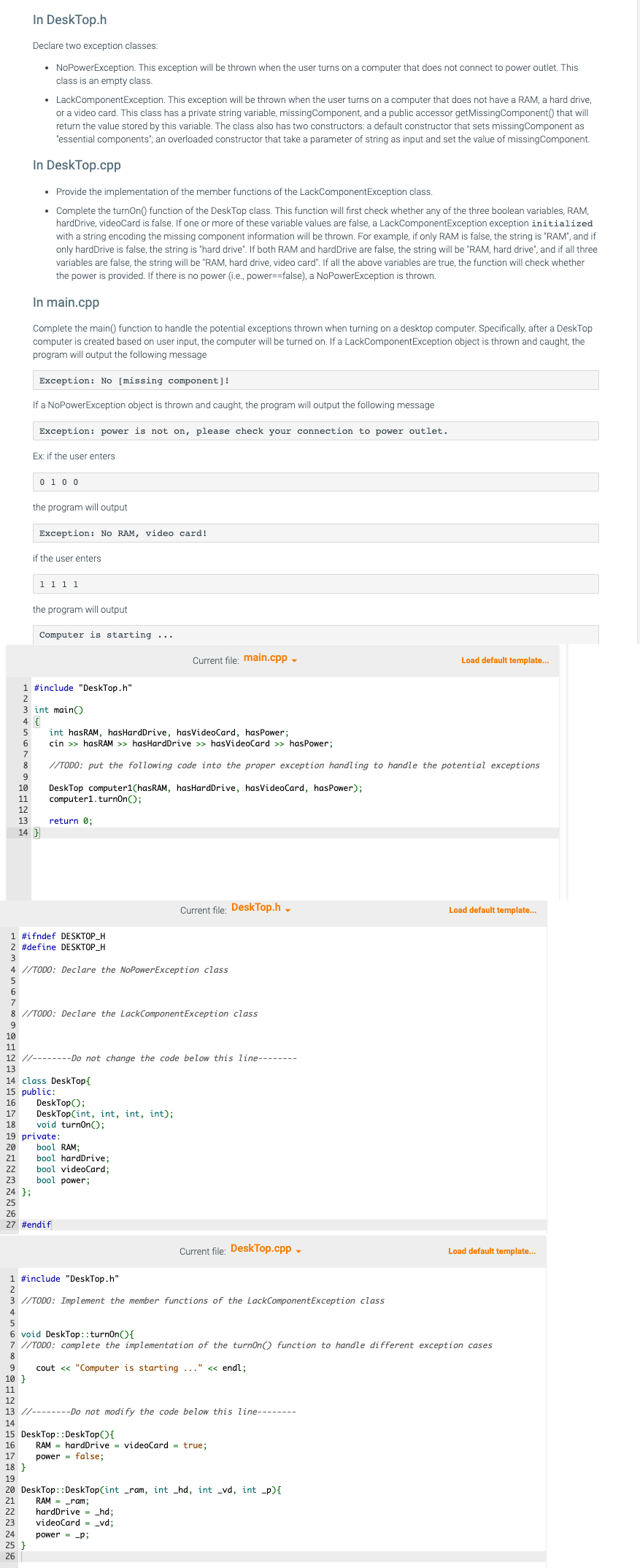Screen dimensions: 640x1568
Task: Click the 'DeskTop computer1(...)' constructor line
Action: tap(205, 788)
